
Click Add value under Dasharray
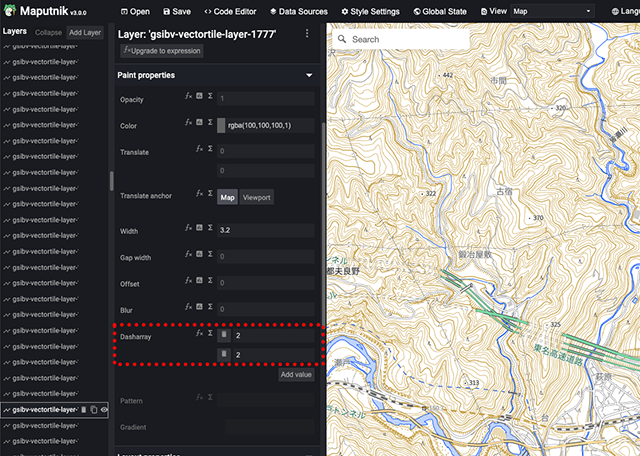click(x=296, y=374)
